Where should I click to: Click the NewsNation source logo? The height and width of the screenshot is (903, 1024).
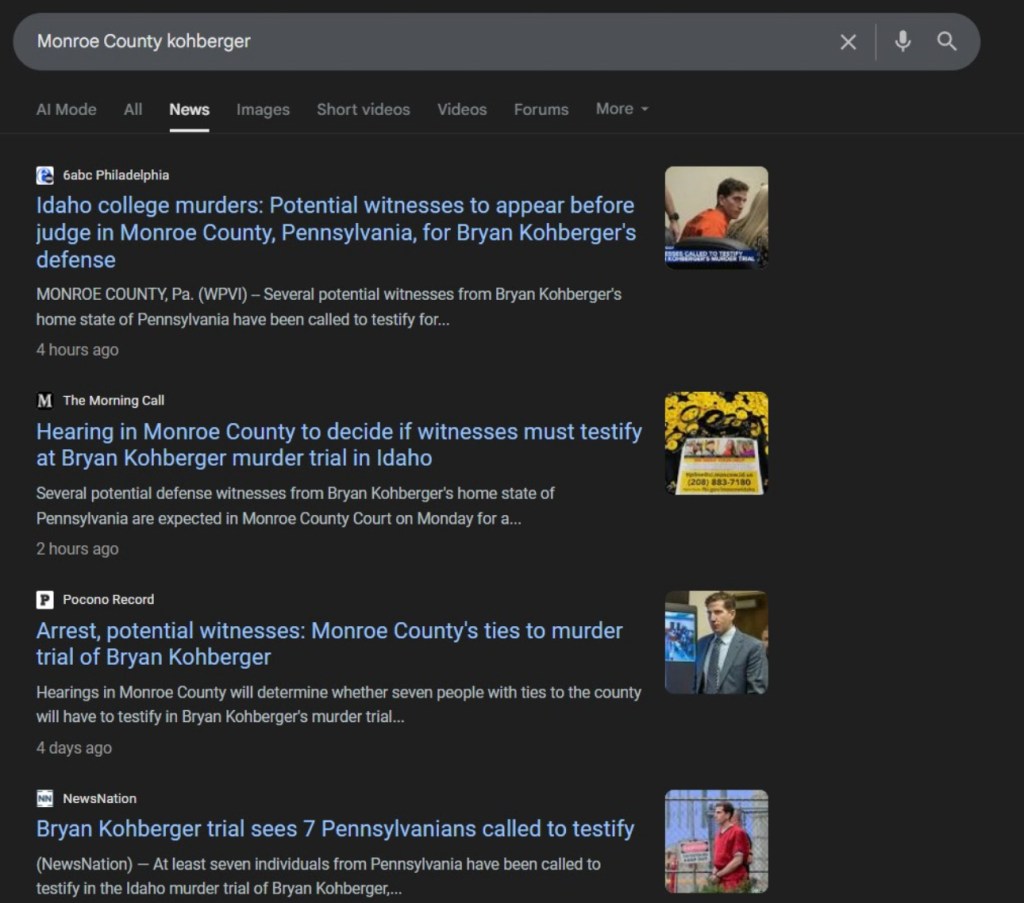tap(45, 798)
